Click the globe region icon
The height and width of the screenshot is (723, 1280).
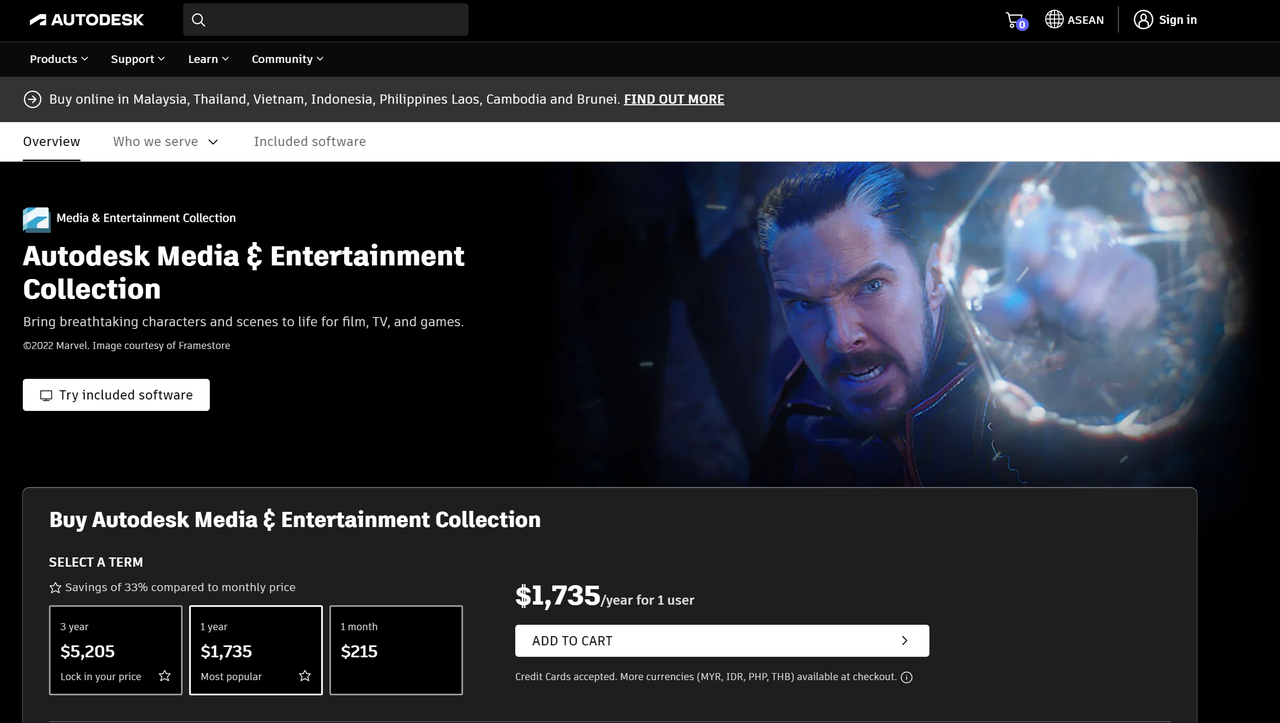[x=1054, y=20]
